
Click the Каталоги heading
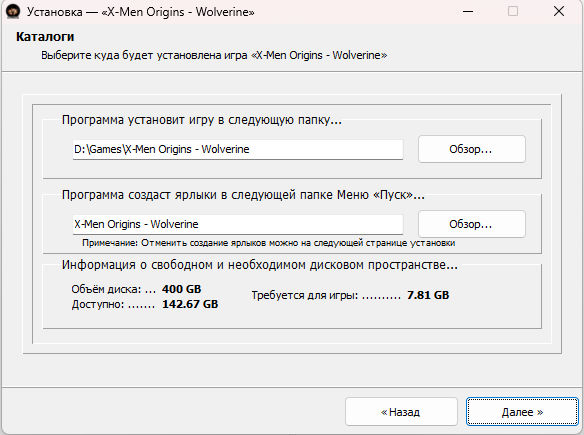click(45, 37)
